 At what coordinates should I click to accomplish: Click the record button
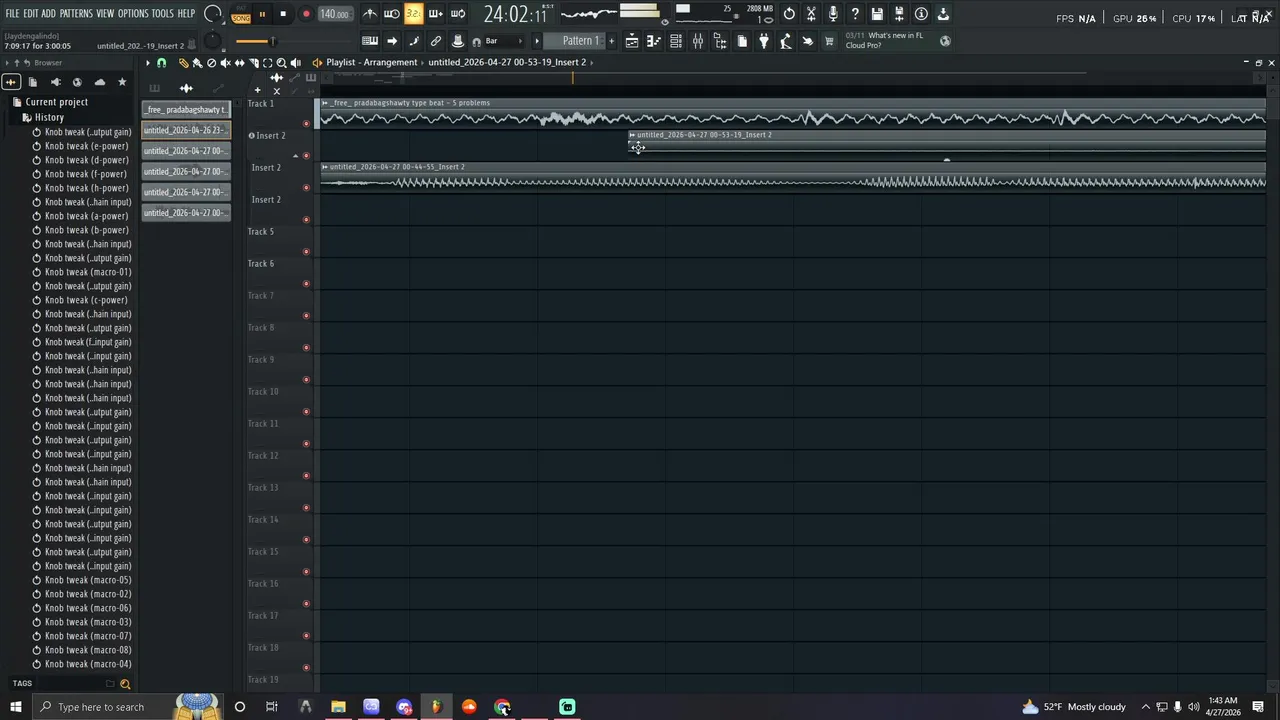click(x=306, y=14)
